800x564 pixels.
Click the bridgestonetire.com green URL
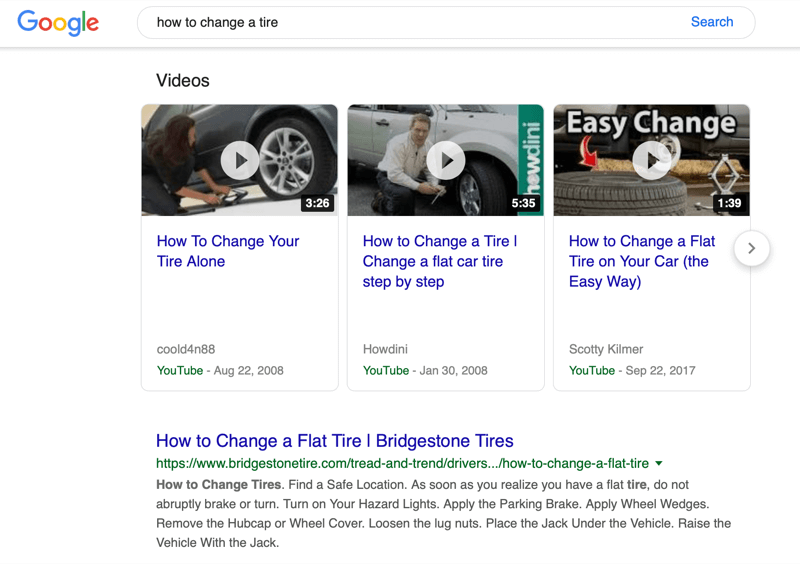coord(403,463)
